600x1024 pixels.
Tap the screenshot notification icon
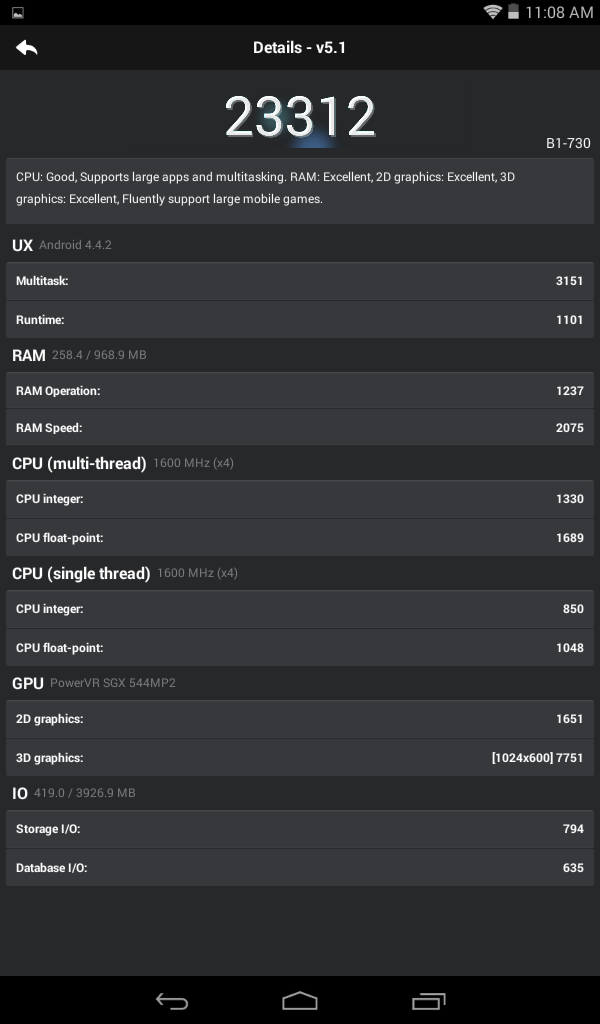[x=18, y=12]
